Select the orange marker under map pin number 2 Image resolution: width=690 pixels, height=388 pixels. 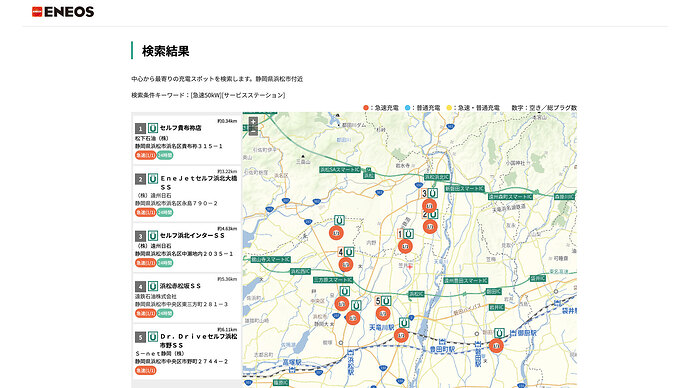click(x=430, y=226)
